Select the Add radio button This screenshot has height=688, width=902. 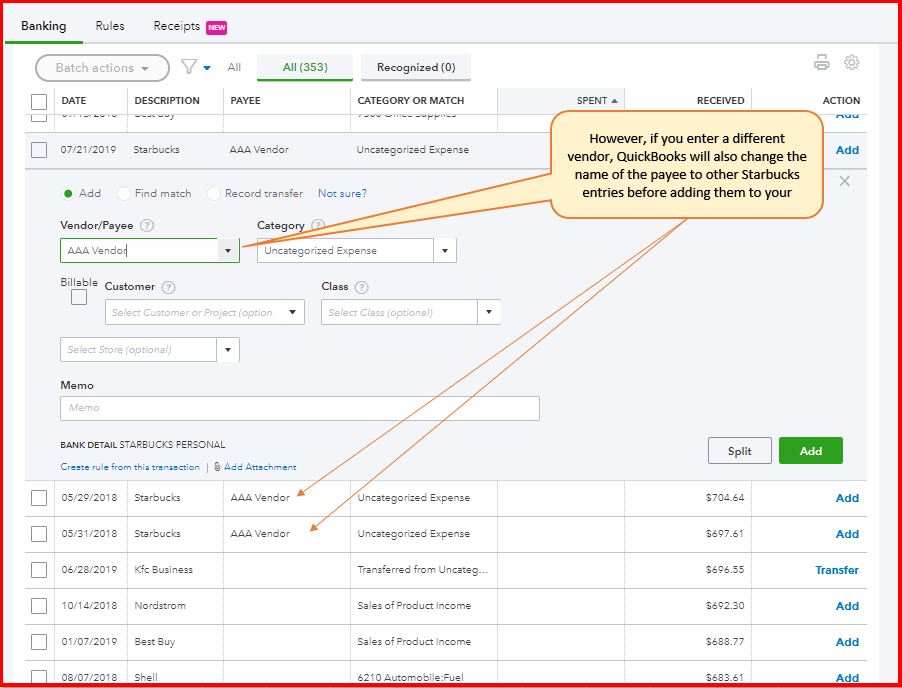pos(68,194)
